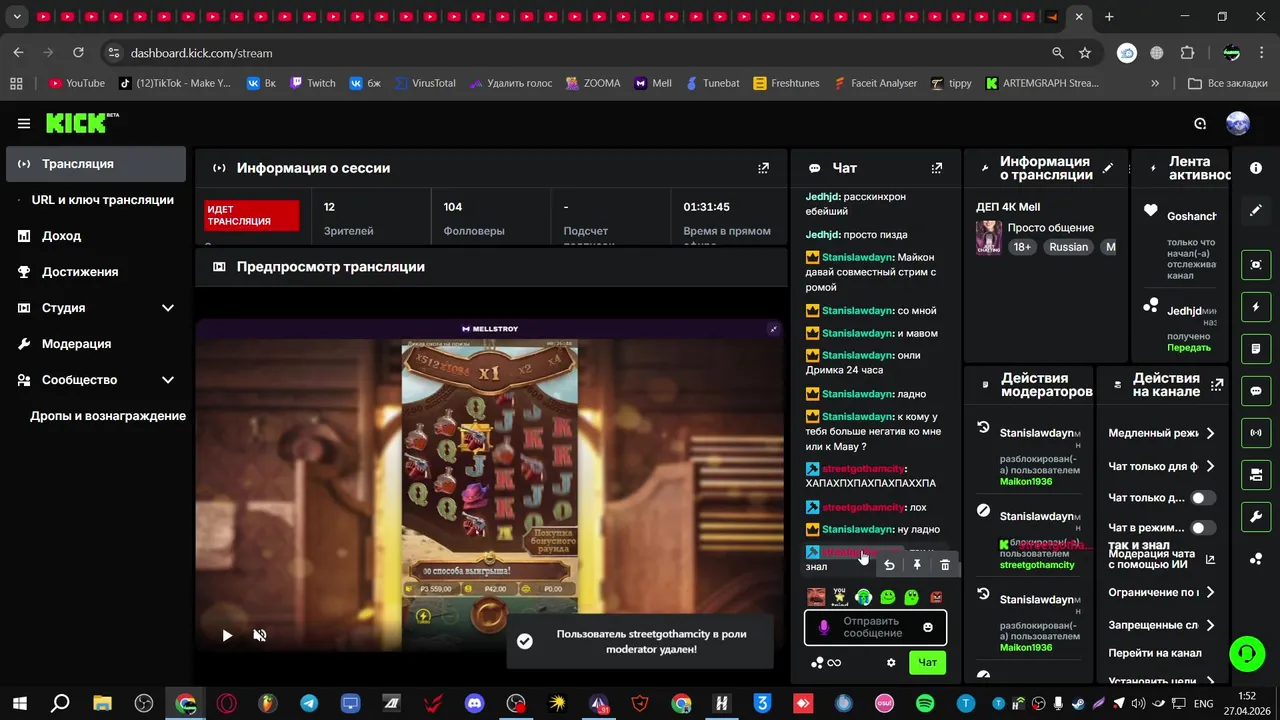Open the user avatar menu

click(x=1238, y=124)
